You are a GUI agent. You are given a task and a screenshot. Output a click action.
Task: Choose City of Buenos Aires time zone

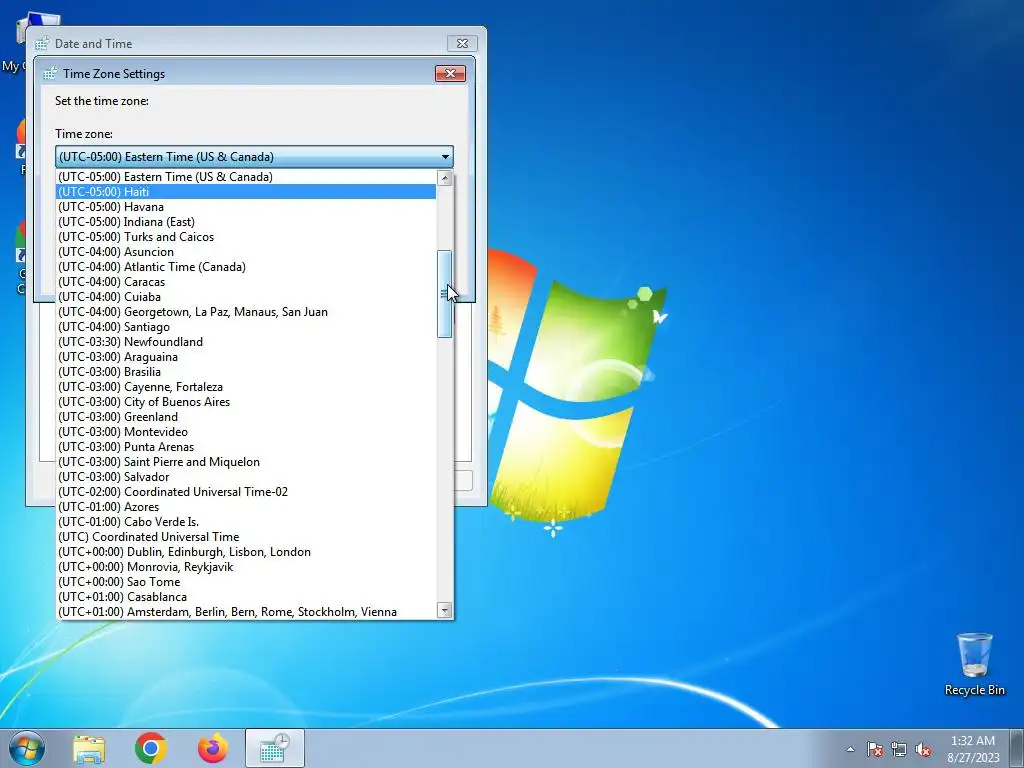tap(246, 402)
